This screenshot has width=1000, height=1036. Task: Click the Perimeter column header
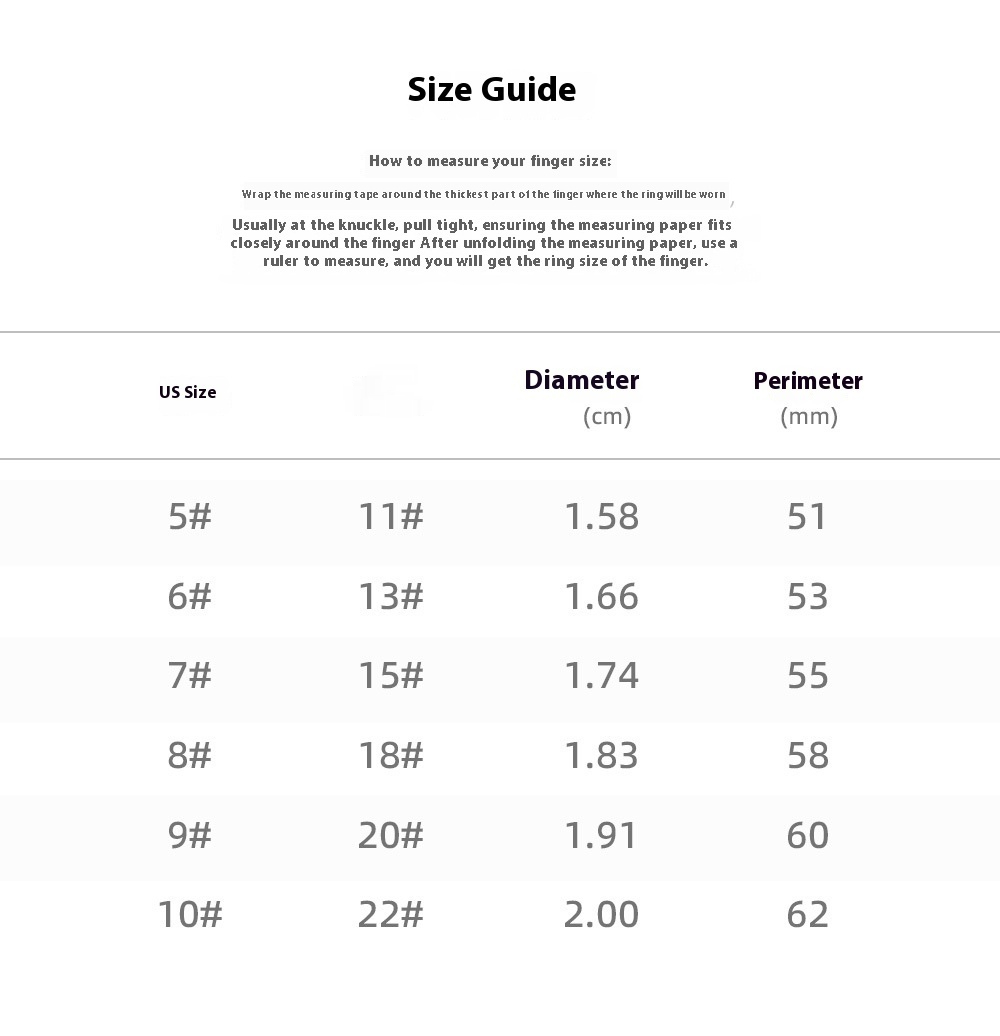point(807,381)
